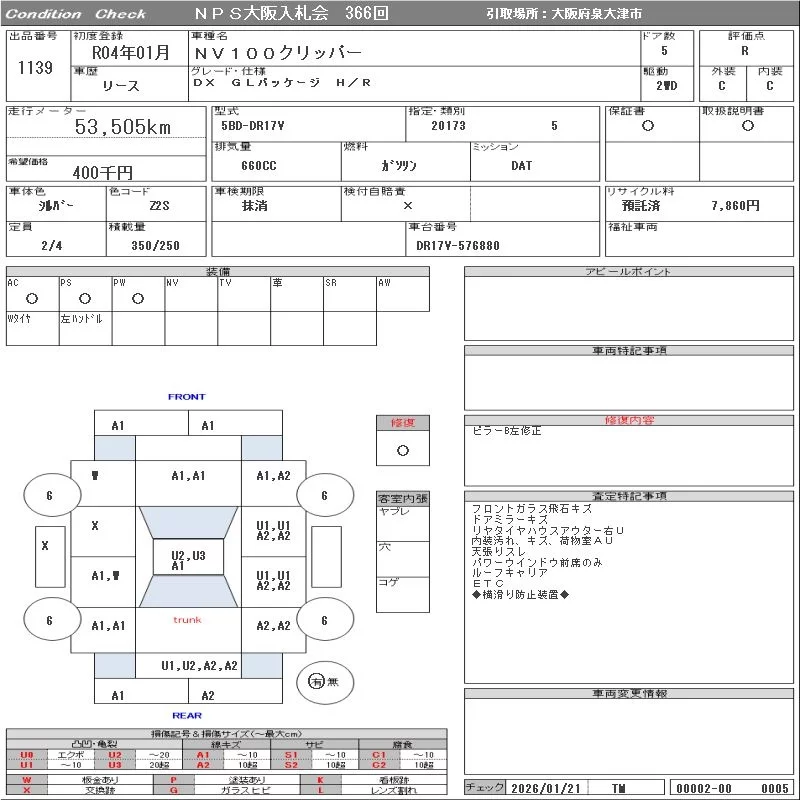The width and height of the screenshot is (800, 800).
Task: Select note 'パワーウインドウ前席のみ'
Action: pyautogui.click(x=537, y=562)
